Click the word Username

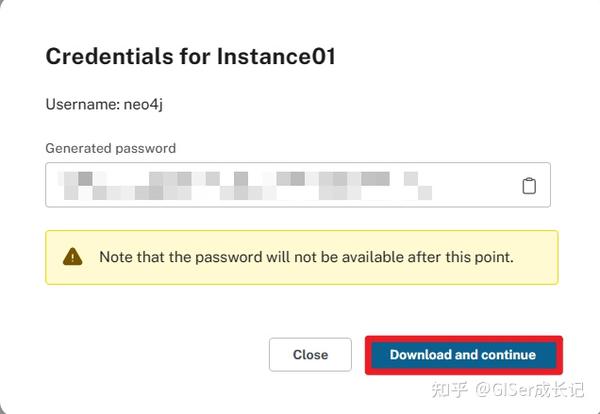[x=83, y=104]
